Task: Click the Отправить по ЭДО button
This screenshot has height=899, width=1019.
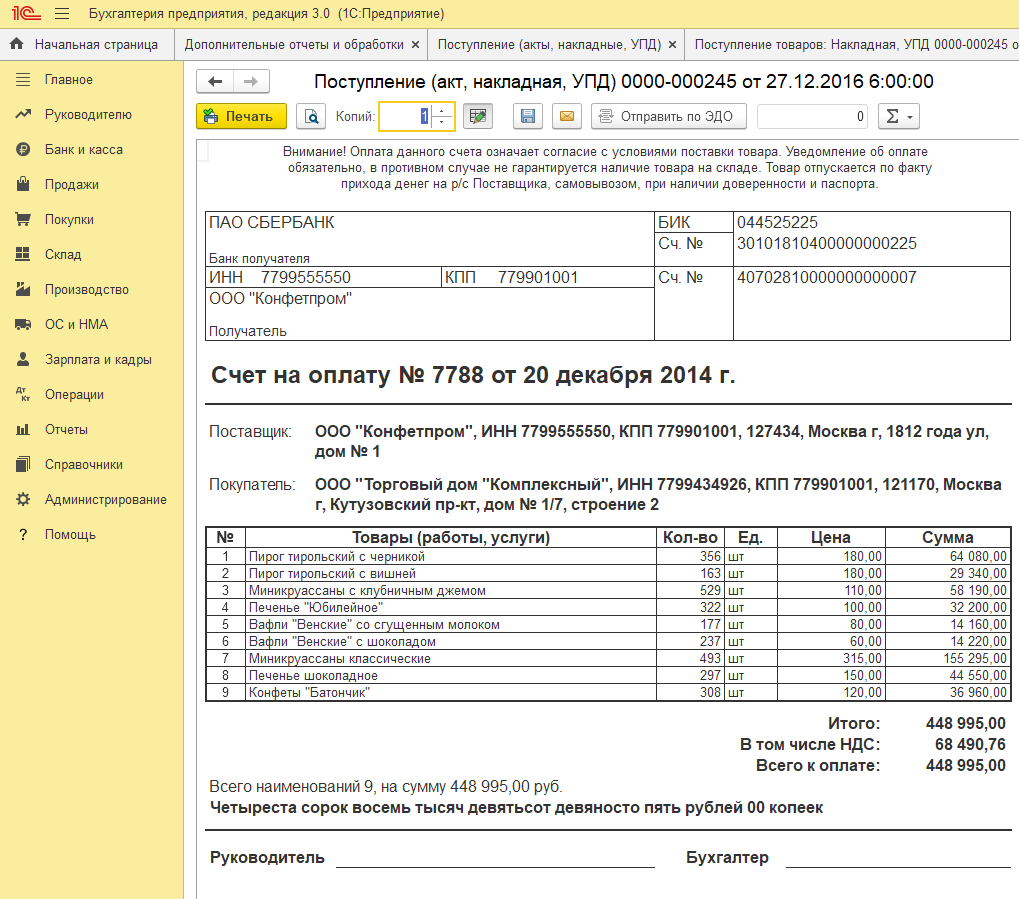Action: pyautogui.click(x=668, y=116)
